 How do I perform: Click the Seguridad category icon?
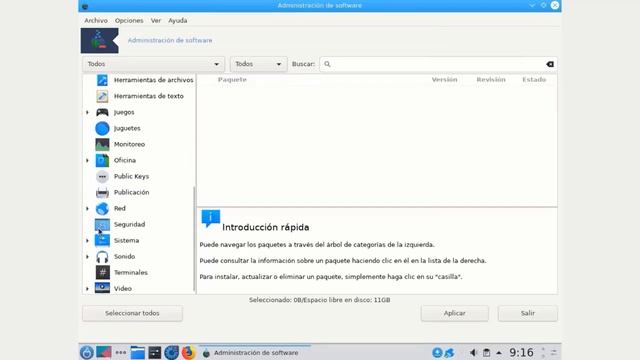tap(102, 224)
